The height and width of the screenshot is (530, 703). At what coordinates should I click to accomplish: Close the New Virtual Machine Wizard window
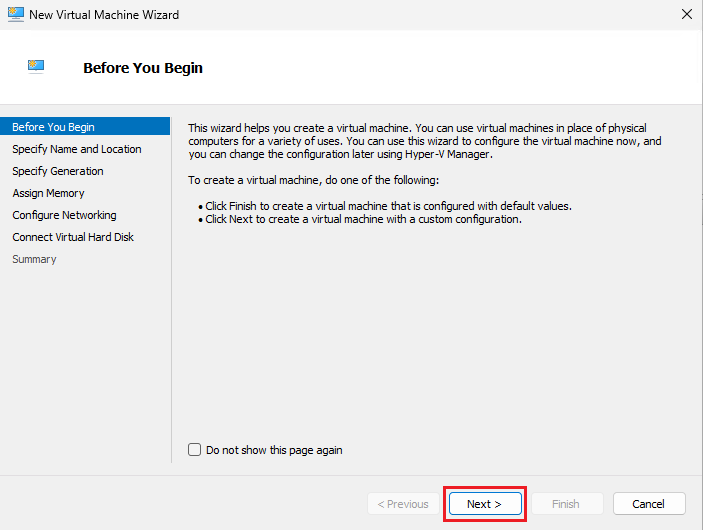coord(686,15)
